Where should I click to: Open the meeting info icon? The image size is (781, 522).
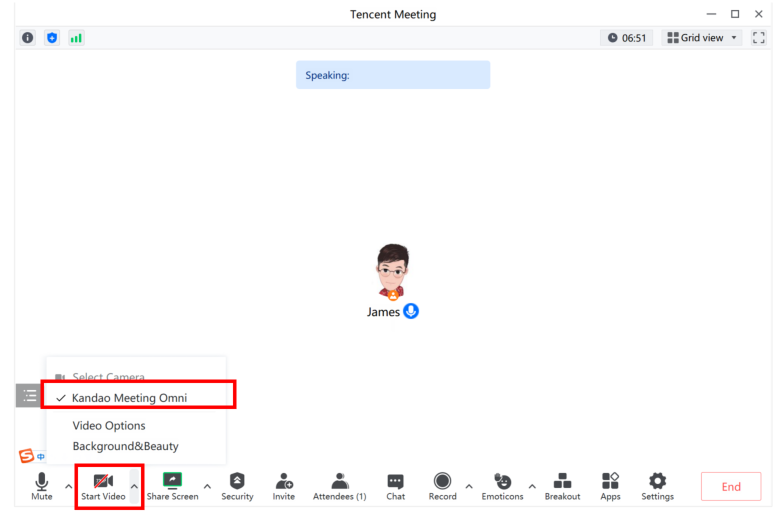(28, 38)
